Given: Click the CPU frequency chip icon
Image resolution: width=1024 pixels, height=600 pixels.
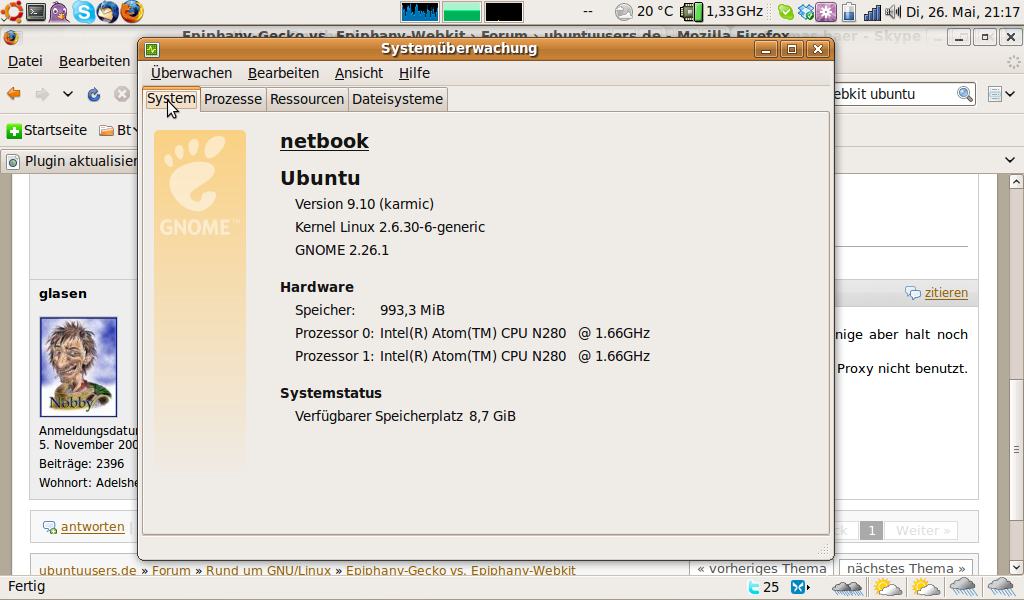Looking at the screenshot, I should point(691,11).
